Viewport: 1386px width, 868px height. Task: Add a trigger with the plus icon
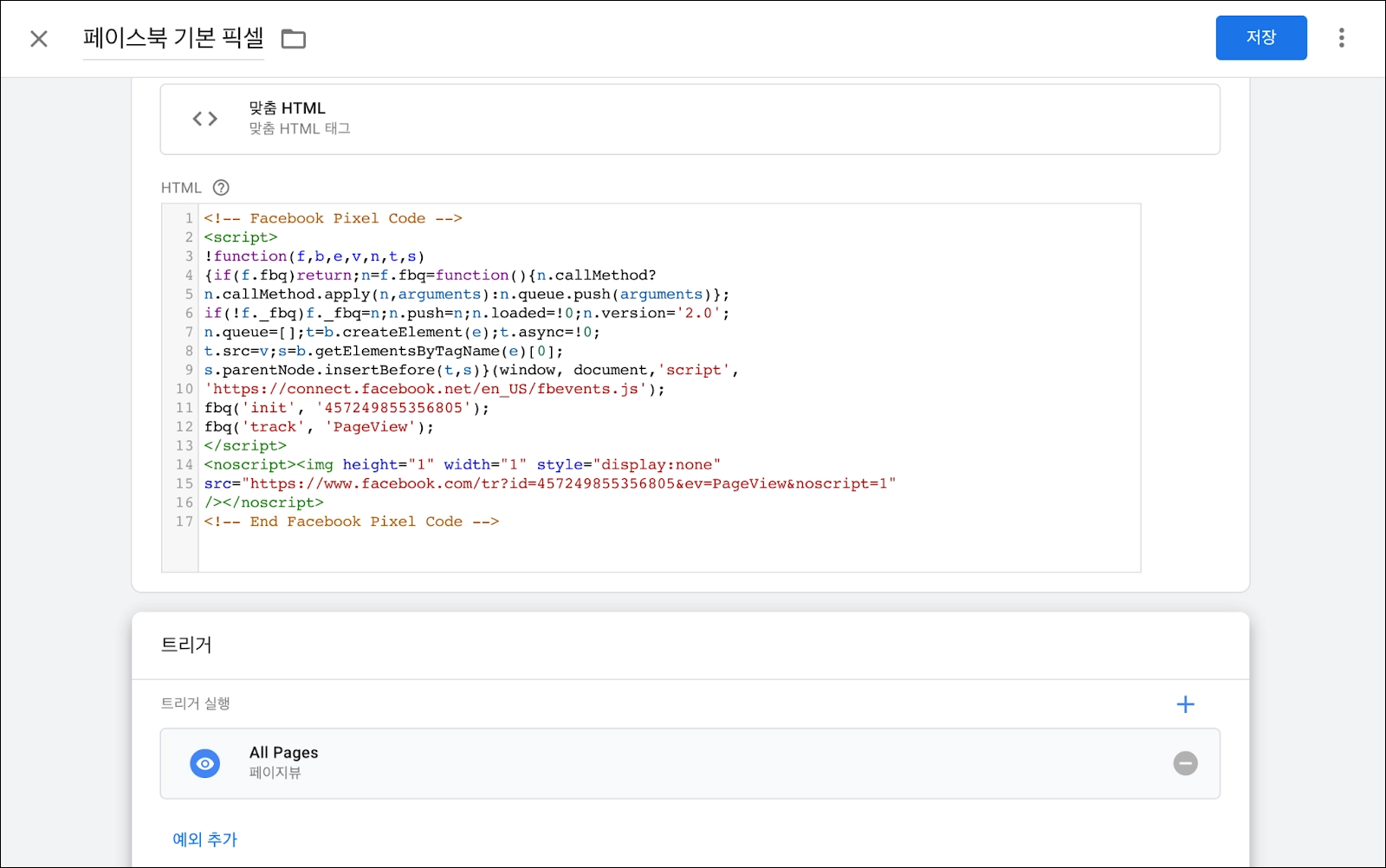pyautogui.click(x=1185, y=704)
